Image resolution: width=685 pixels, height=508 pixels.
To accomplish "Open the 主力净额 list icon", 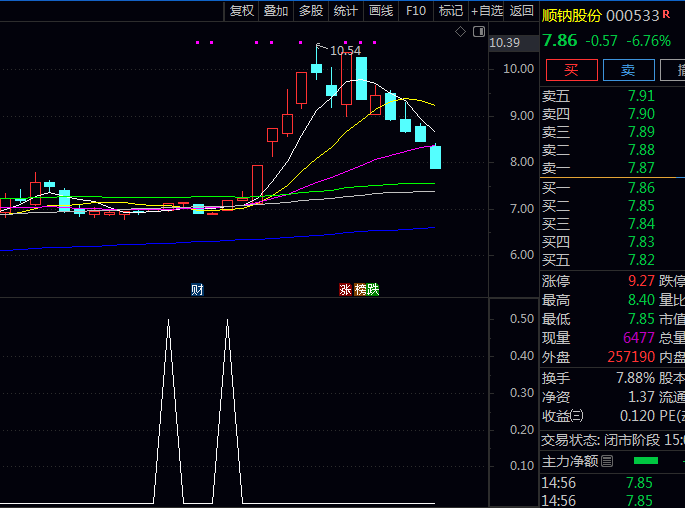I will tap(606, 461).
